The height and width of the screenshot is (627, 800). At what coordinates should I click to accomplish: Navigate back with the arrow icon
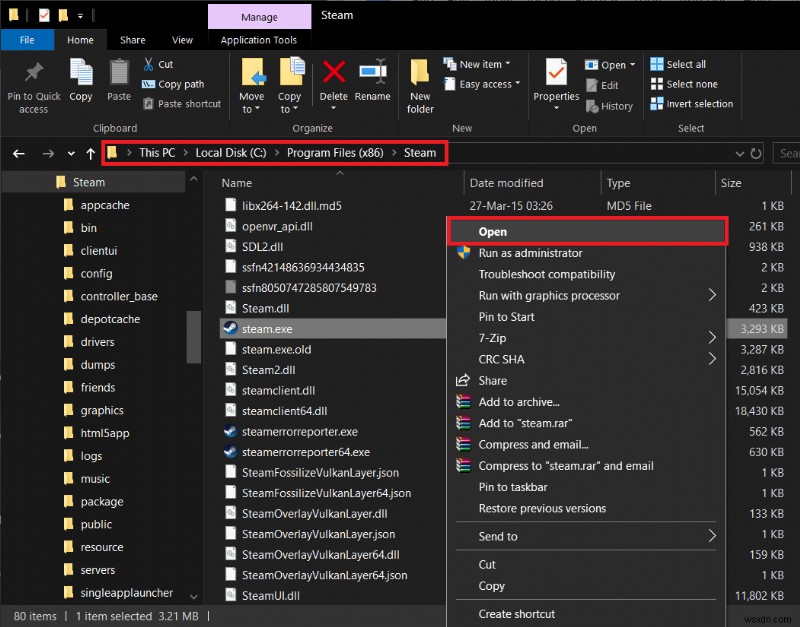point(18,153)
